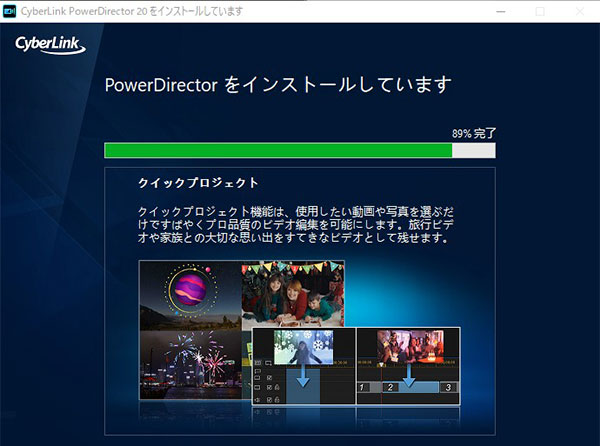Click the 'PowerDirector をインストールしています' heading

[278, 85]
